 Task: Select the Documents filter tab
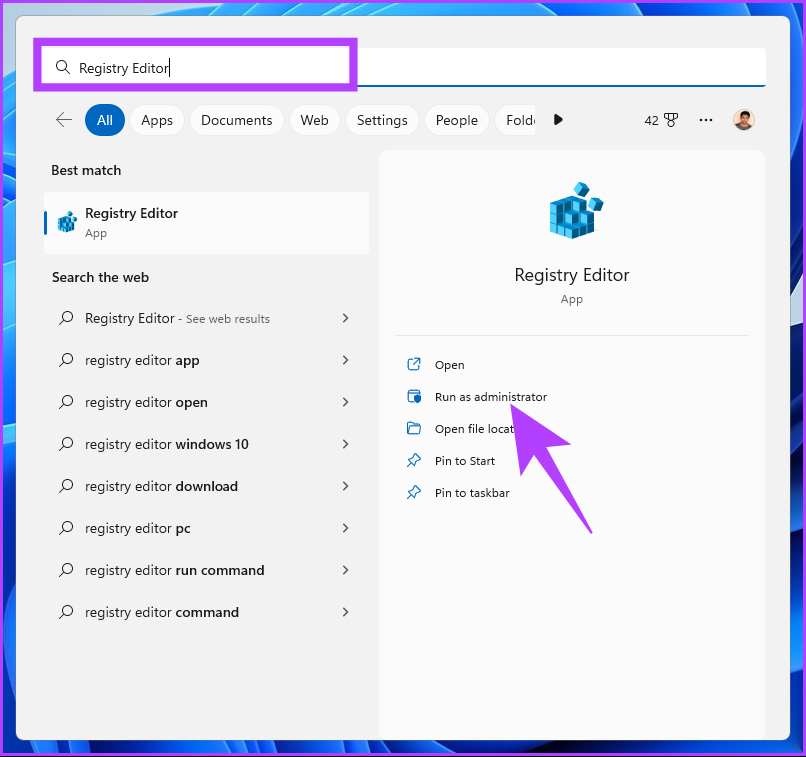[236, 120]
